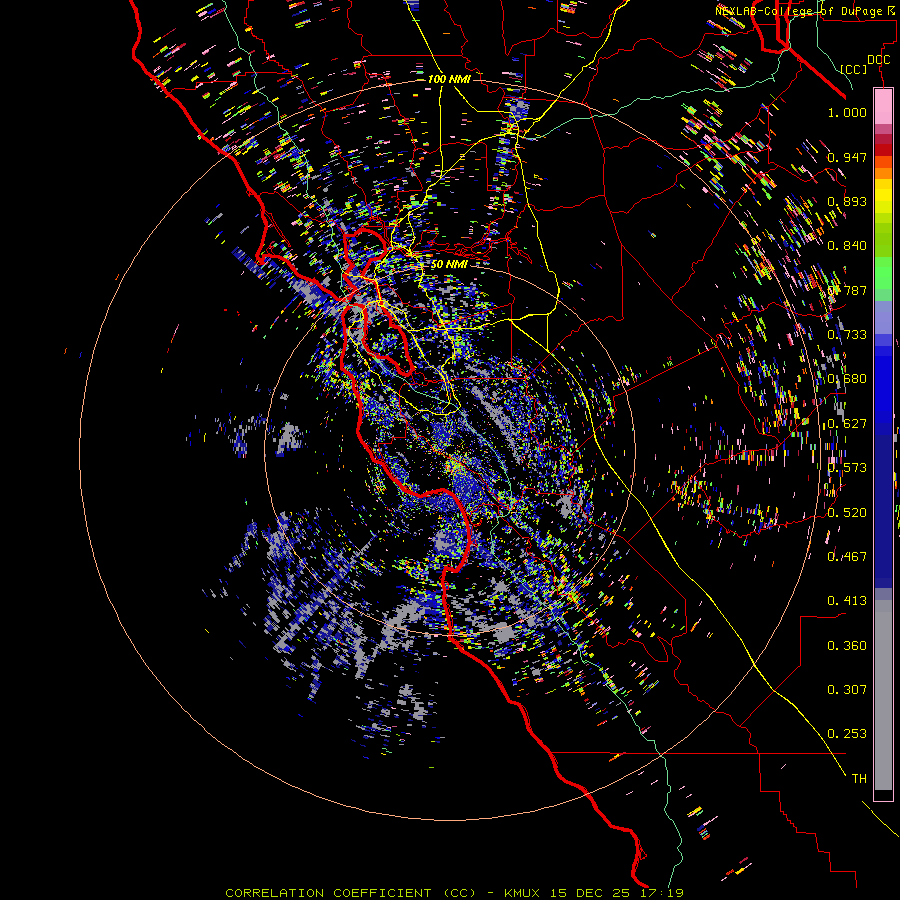Click the "100 NMI" range ring label
Screen dimensions: 900x900
449,79
